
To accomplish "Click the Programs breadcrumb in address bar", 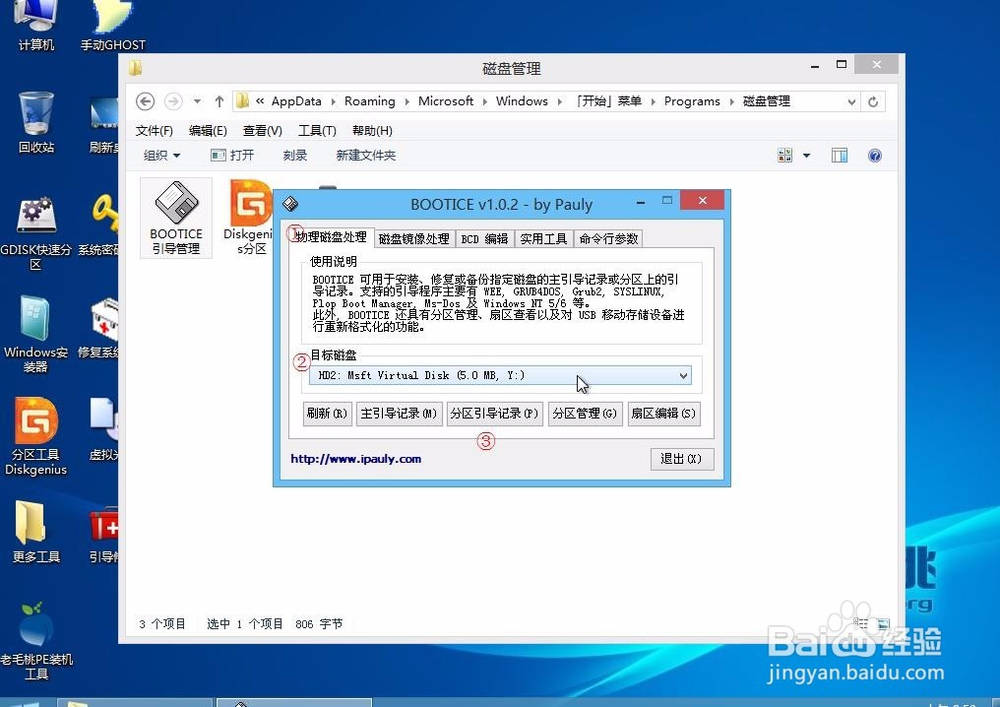I will [x=692, y=101].
